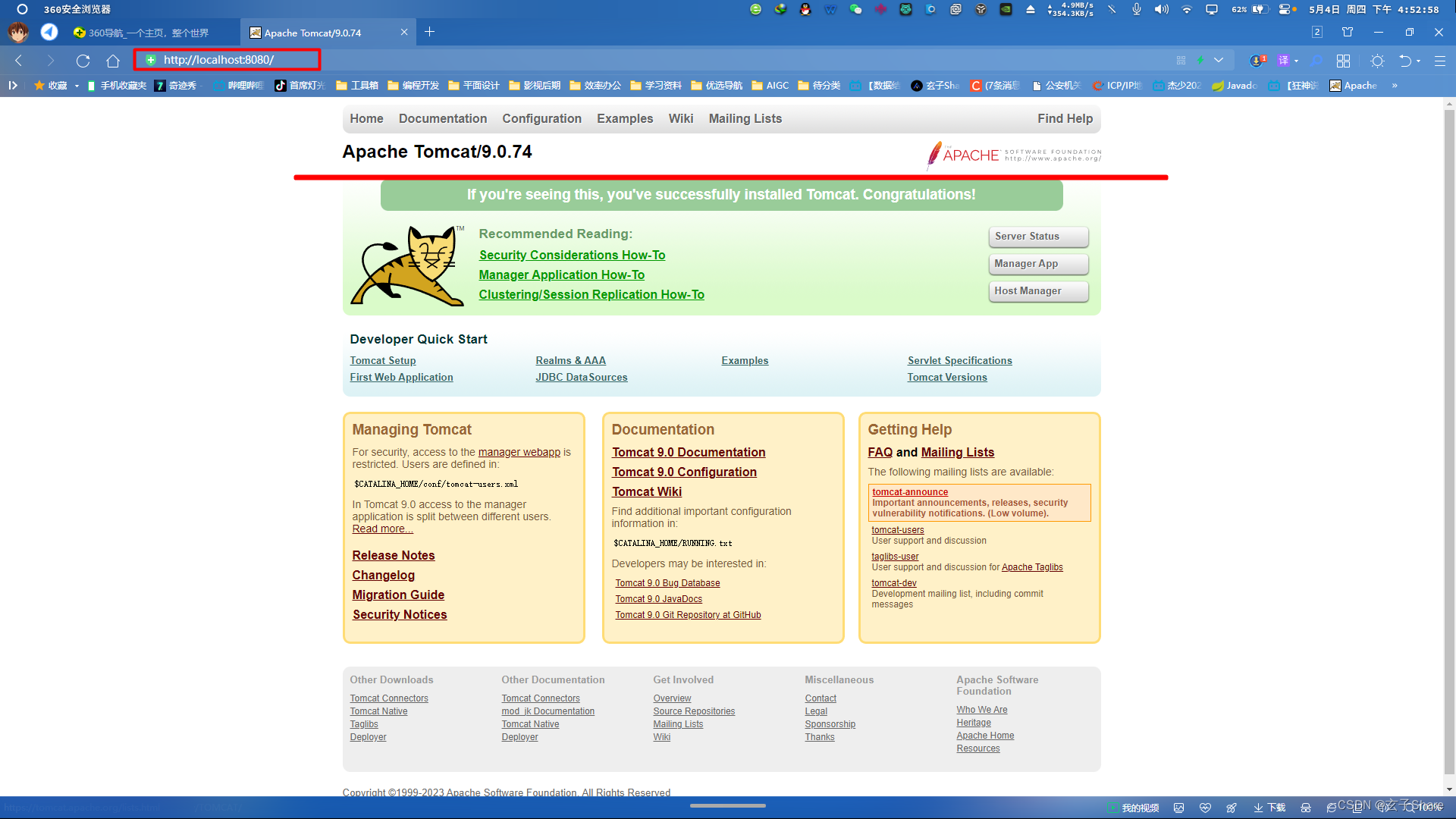Reload the page with the refresh icon
This screenshot has height=819, width=1456.
pyautogui.click(x=83, y=61)
